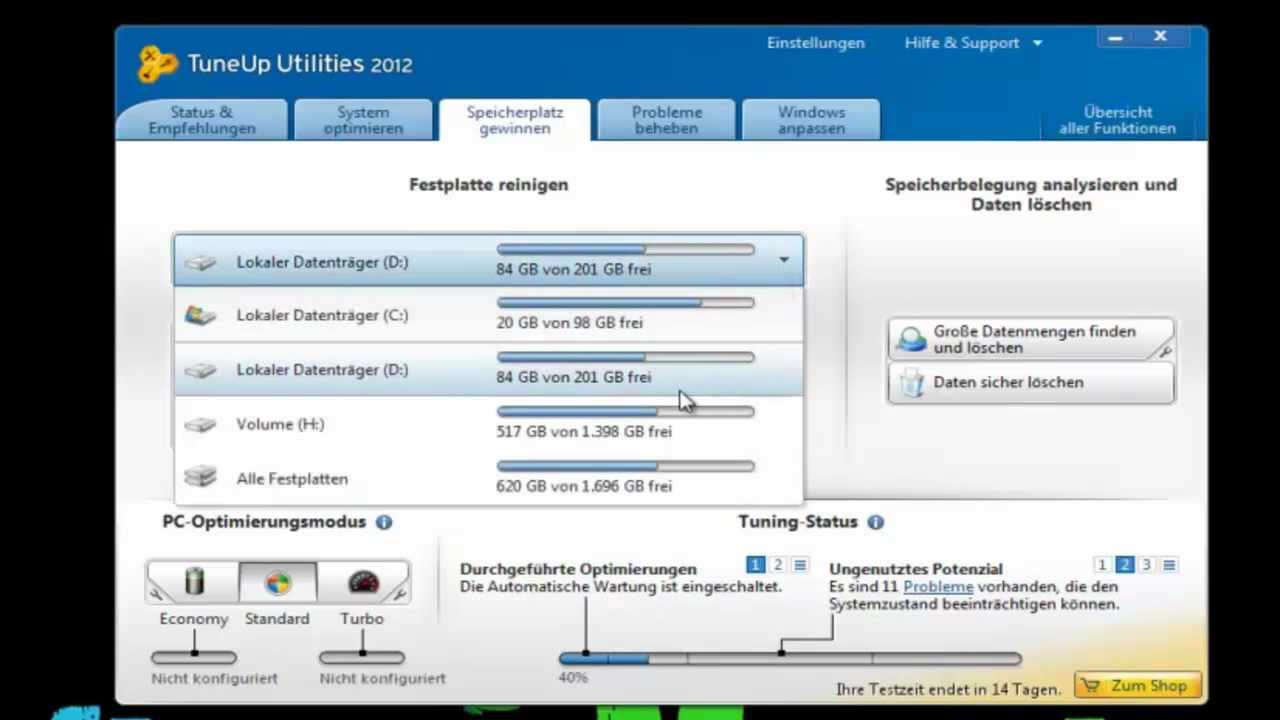Click the info icon next to Tuning-Status
Viewport: 1280px width, 720px height.
[876, 522]
